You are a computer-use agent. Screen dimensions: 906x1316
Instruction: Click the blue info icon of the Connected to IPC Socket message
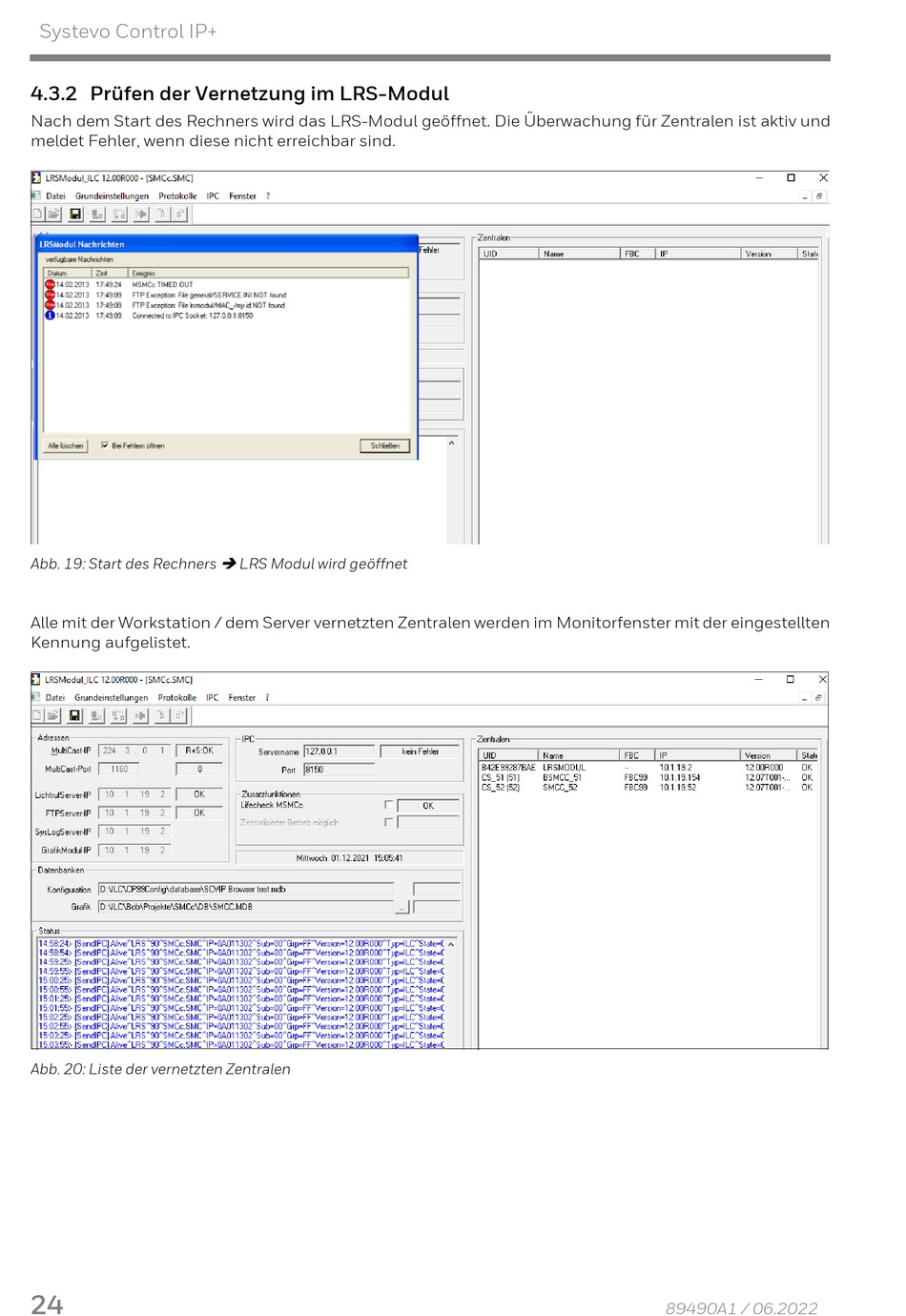pyautogui.click(x=50, y=316)
